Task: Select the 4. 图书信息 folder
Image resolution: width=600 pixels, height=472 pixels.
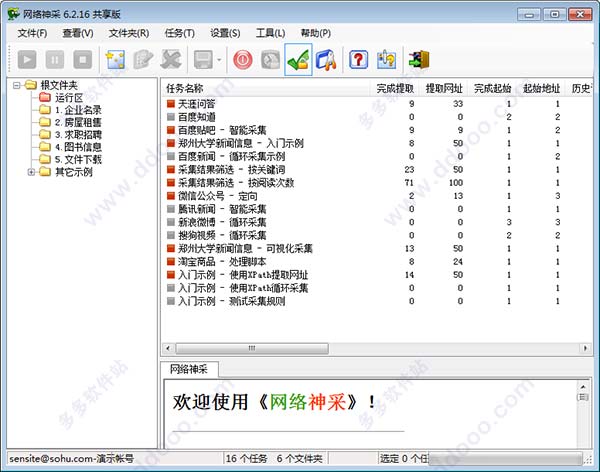Action: (x=78, y=147)
